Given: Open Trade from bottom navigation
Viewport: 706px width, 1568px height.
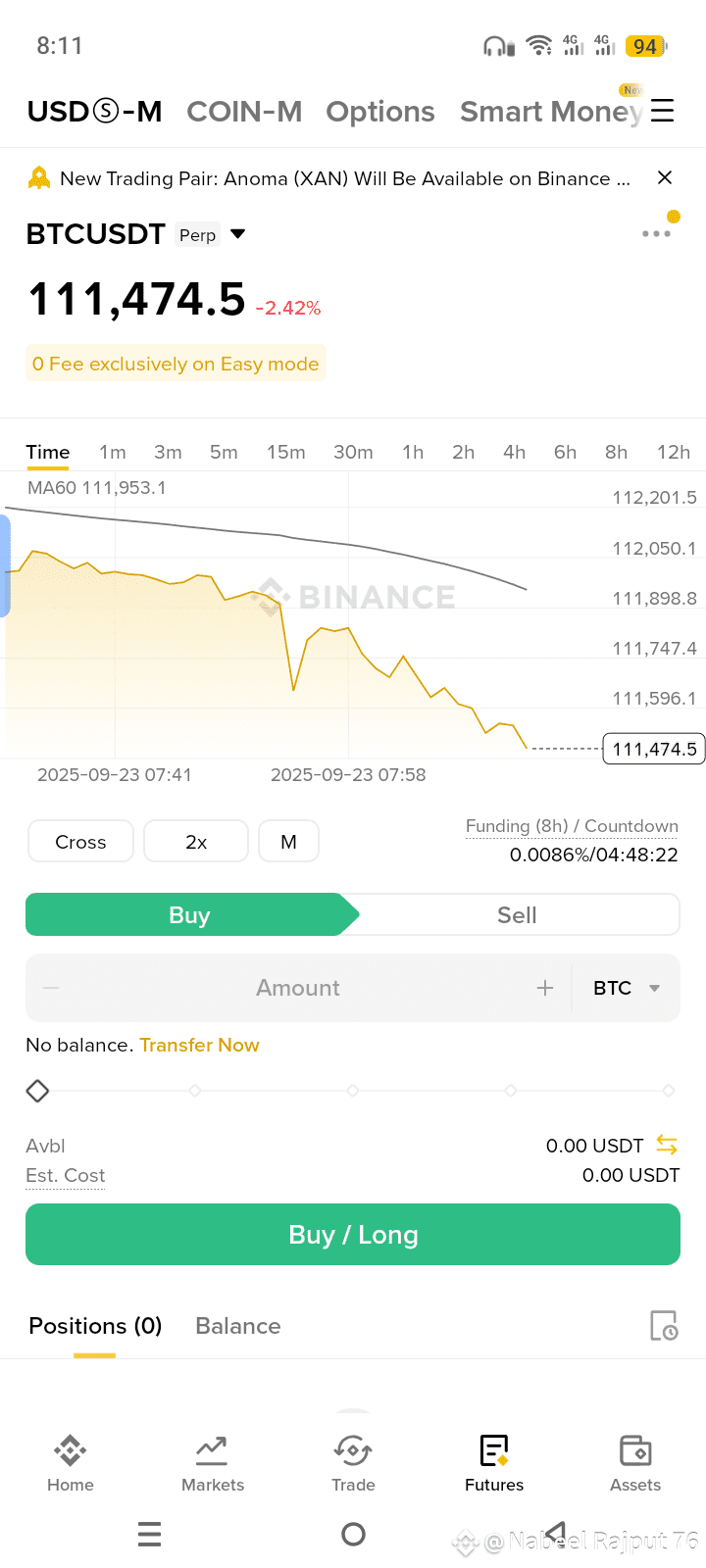Looking at the screenshot, I should click(x=353, y=1463).
